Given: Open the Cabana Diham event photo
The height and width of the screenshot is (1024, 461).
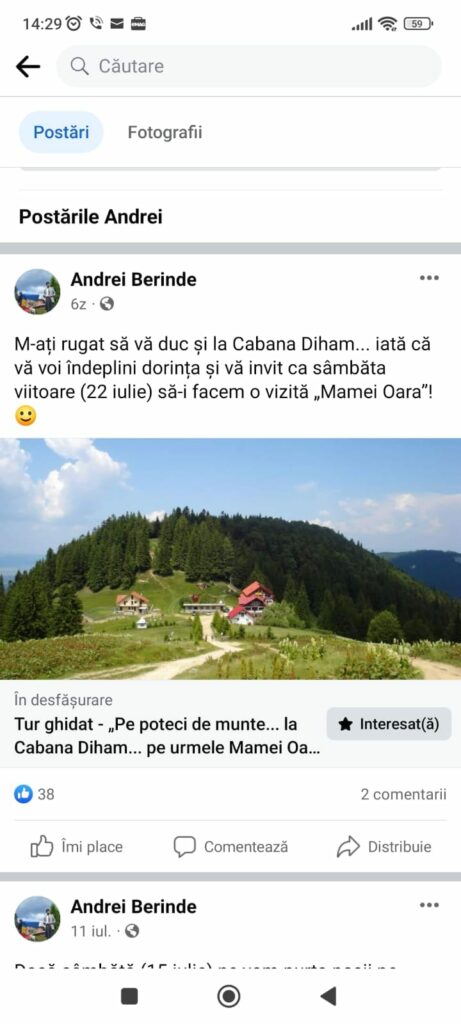Looking at the screenshot, I should point(230,559).
